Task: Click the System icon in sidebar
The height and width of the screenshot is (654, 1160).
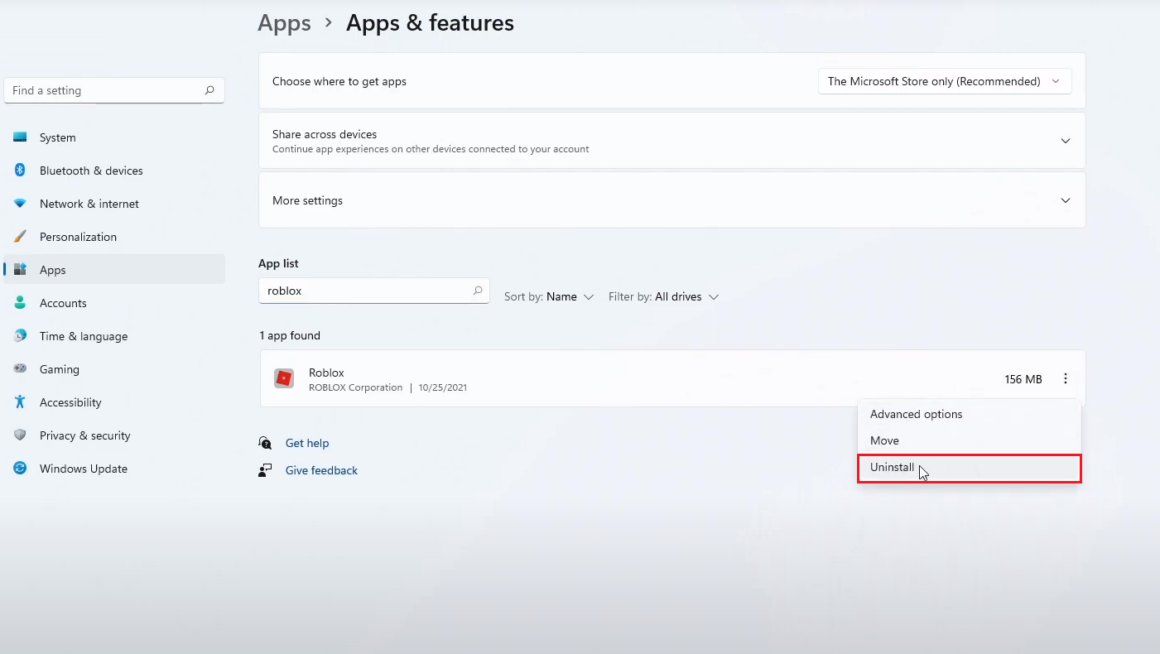Action: pos(20,138)
